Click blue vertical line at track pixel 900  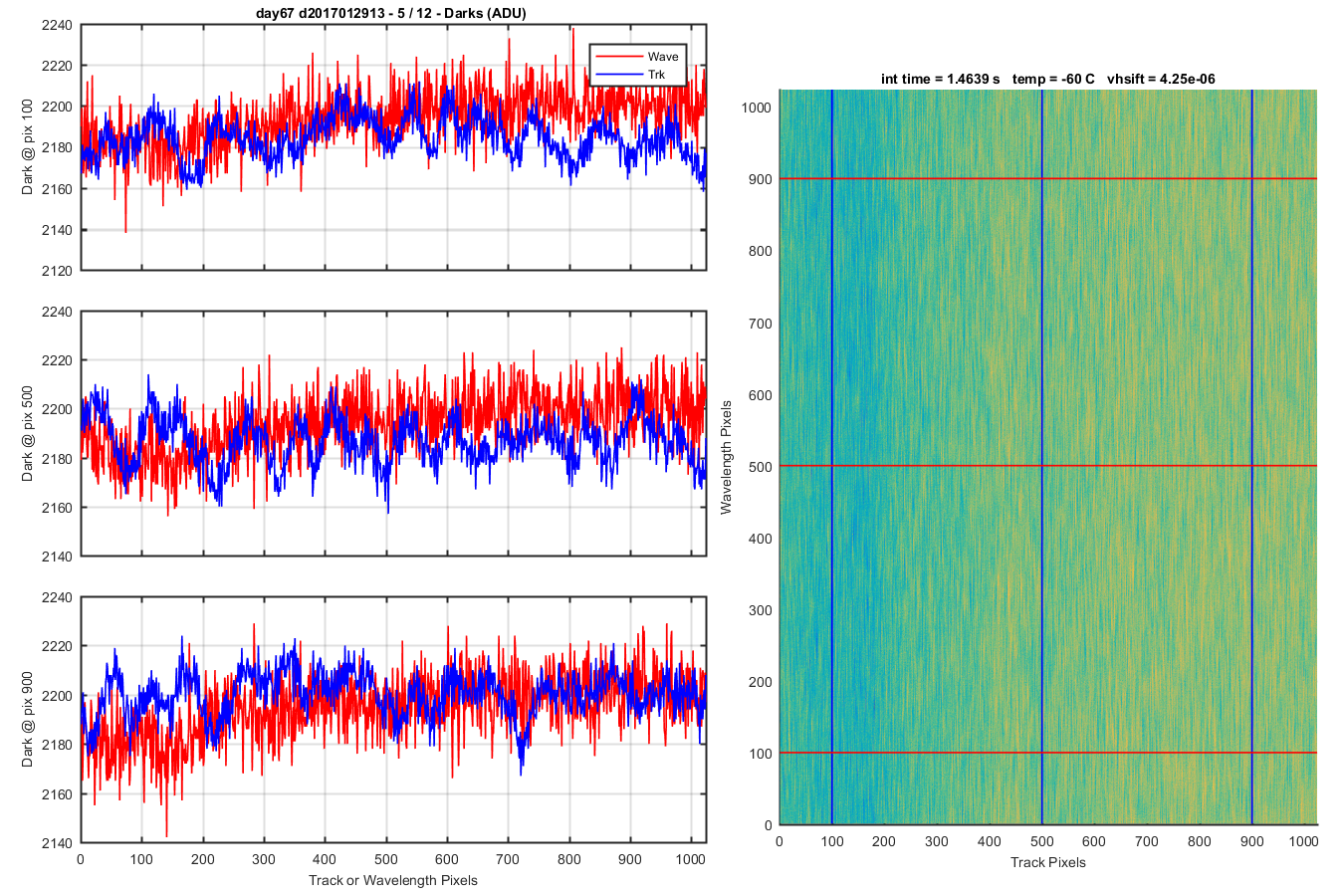point(1251,457)
